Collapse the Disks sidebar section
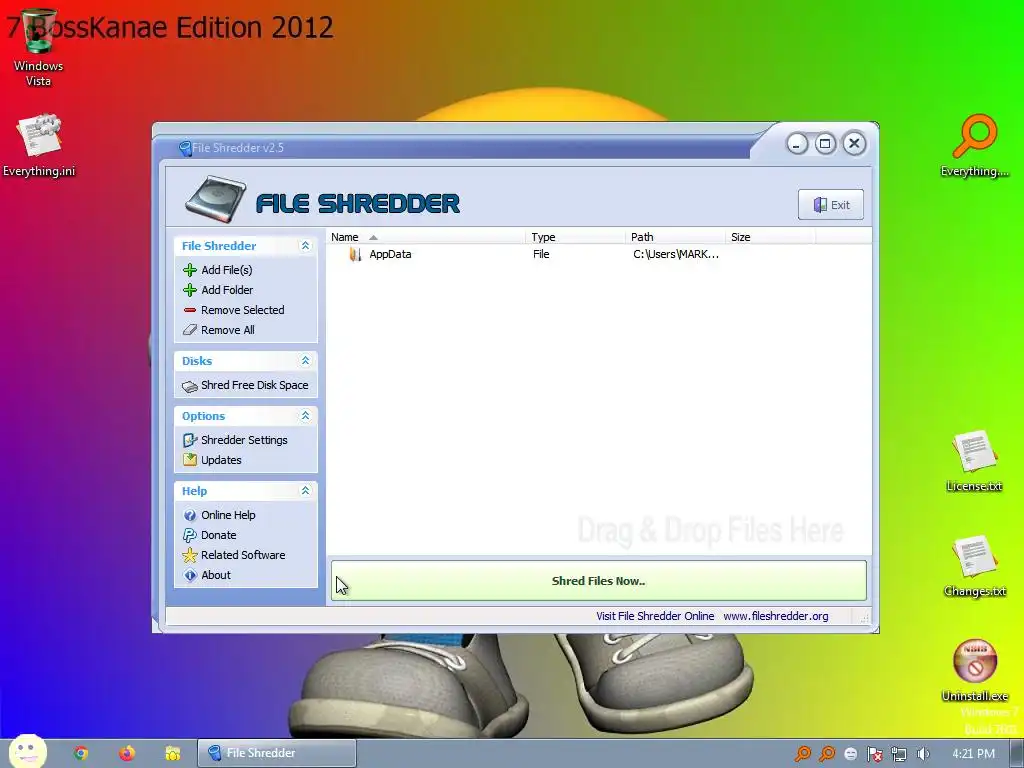This screenshot has height=768, width=1024. tap(305, 360)
